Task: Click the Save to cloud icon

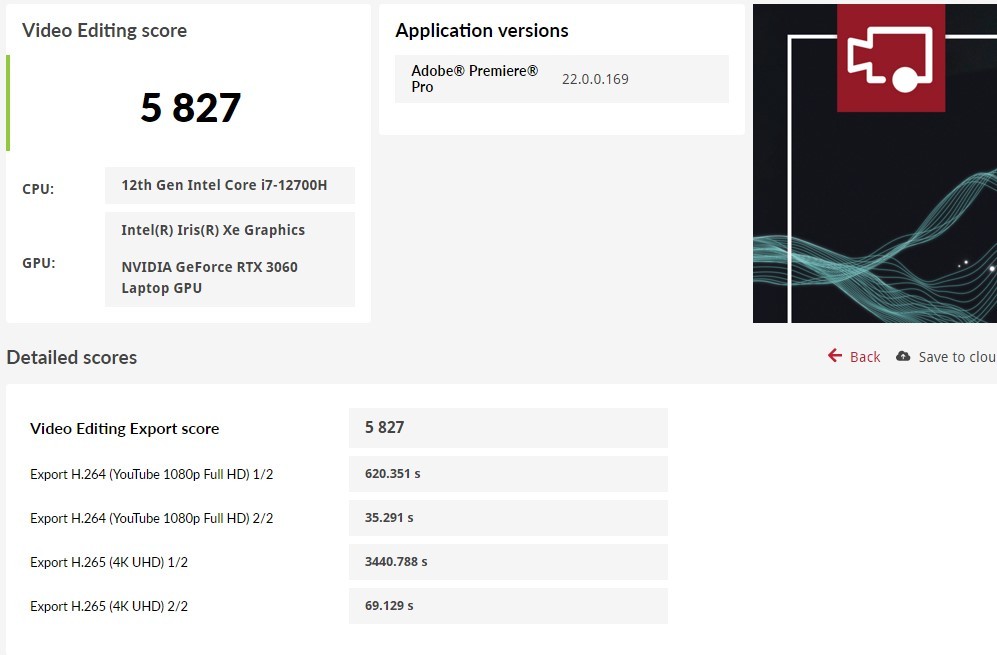Action: click(903, 357)
